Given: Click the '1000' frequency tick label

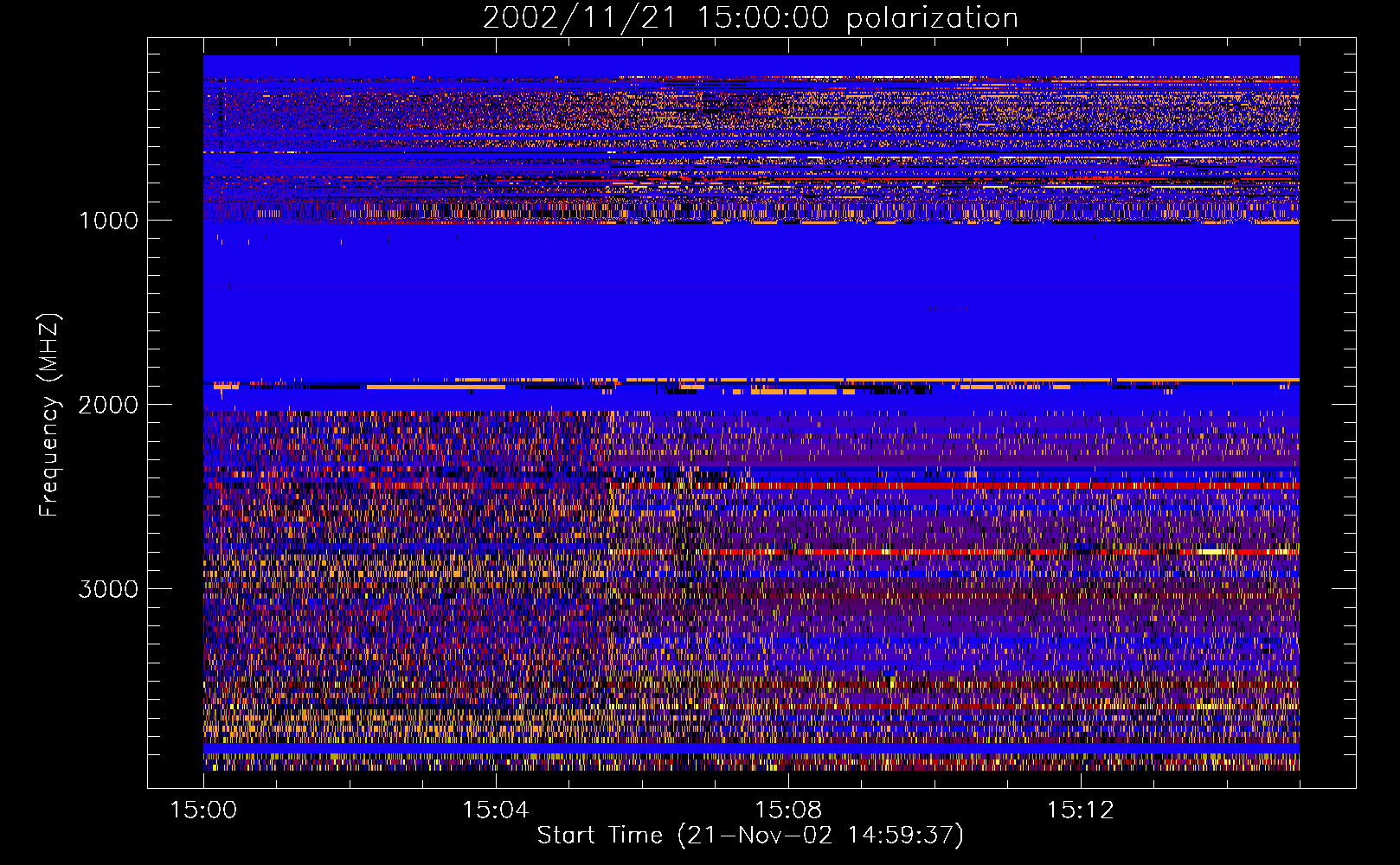Looking at the screenshot, I should click(108, 221).
